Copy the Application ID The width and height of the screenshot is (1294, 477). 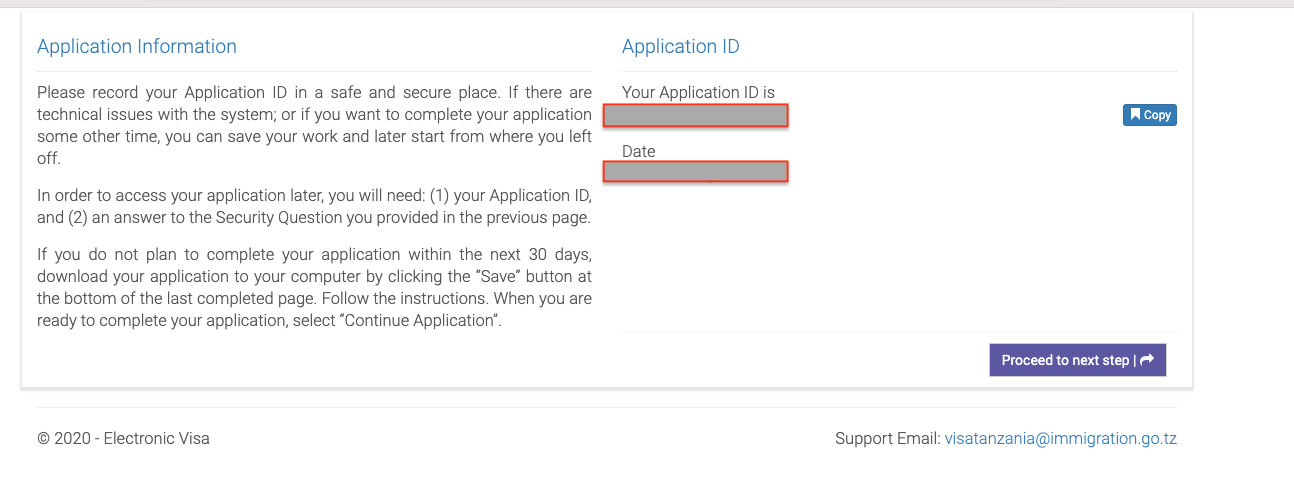coord(1150,115)
